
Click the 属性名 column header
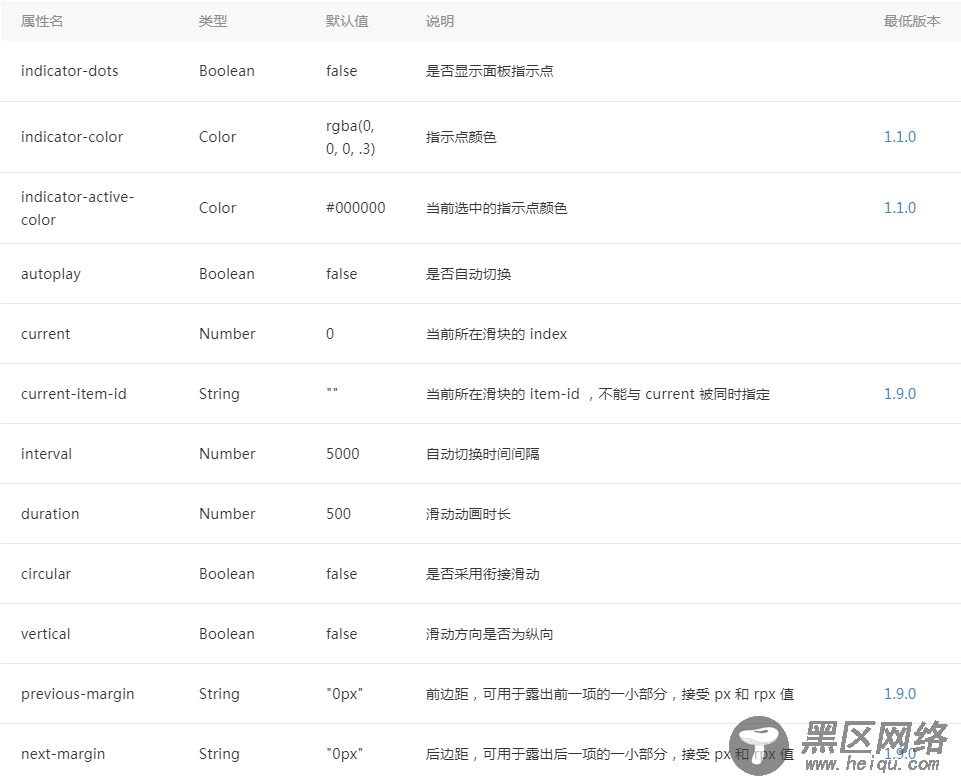tap(42, 21)
